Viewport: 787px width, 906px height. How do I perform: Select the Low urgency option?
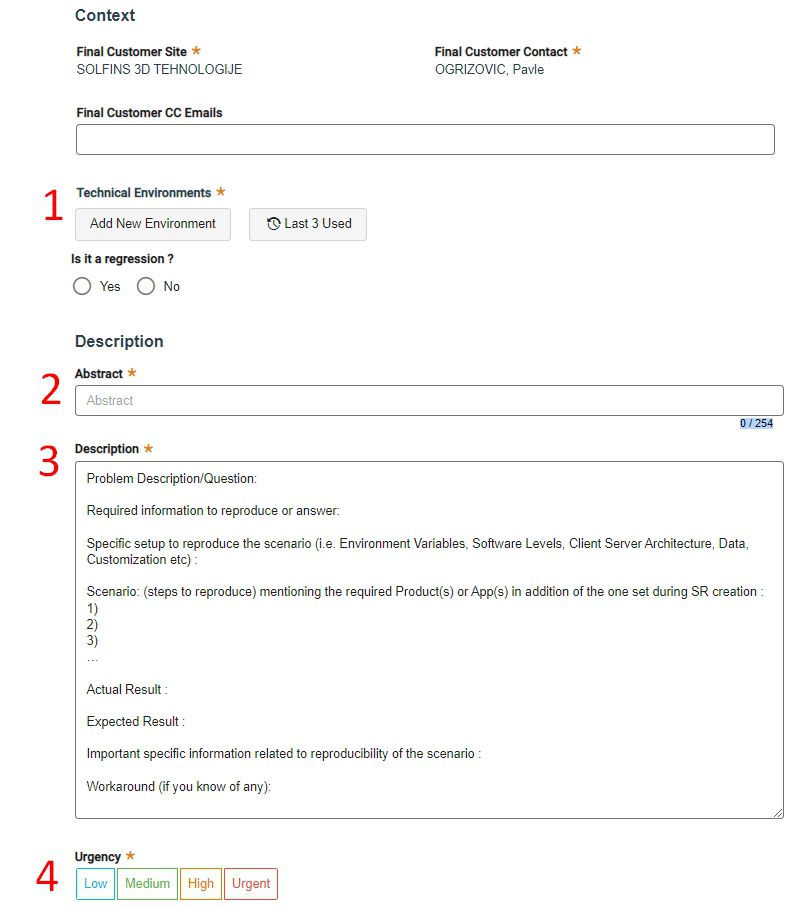[x=95, y=884]
